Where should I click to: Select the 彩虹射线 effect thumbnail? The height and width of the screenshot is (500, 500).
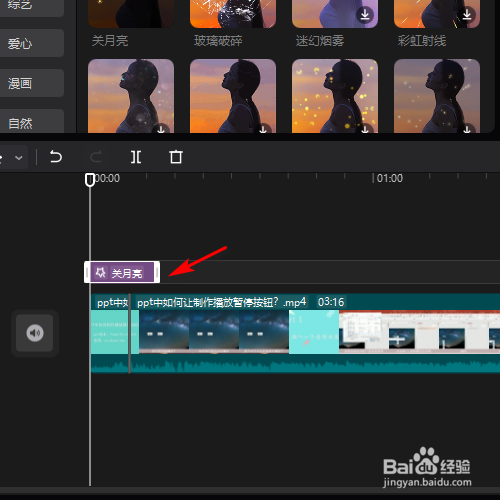tap(437, 14)
